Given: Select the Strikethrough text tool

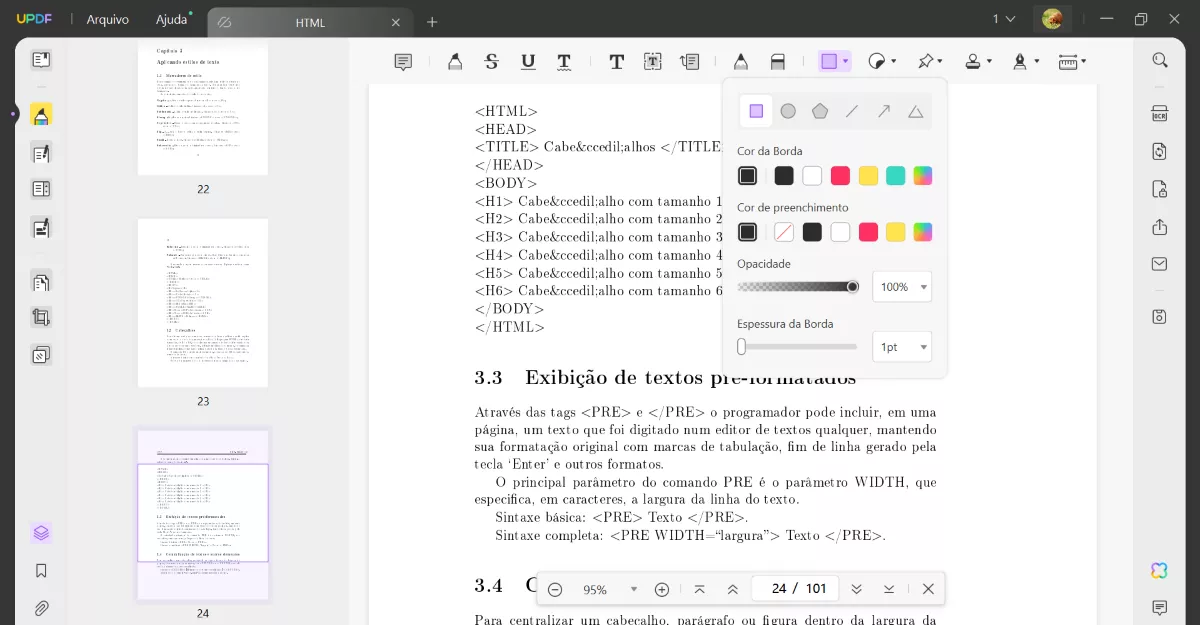Looking at the screenshot, I should coord(491,61).
